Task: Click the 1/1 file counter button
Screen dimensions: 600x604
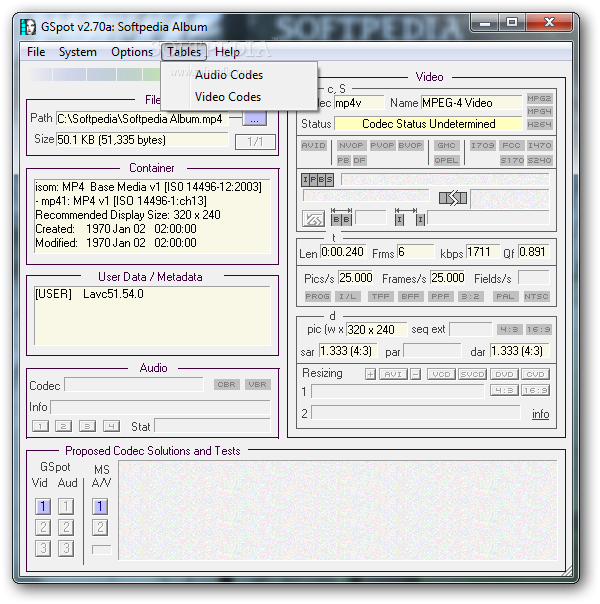Action: click(x=255, y=142)
